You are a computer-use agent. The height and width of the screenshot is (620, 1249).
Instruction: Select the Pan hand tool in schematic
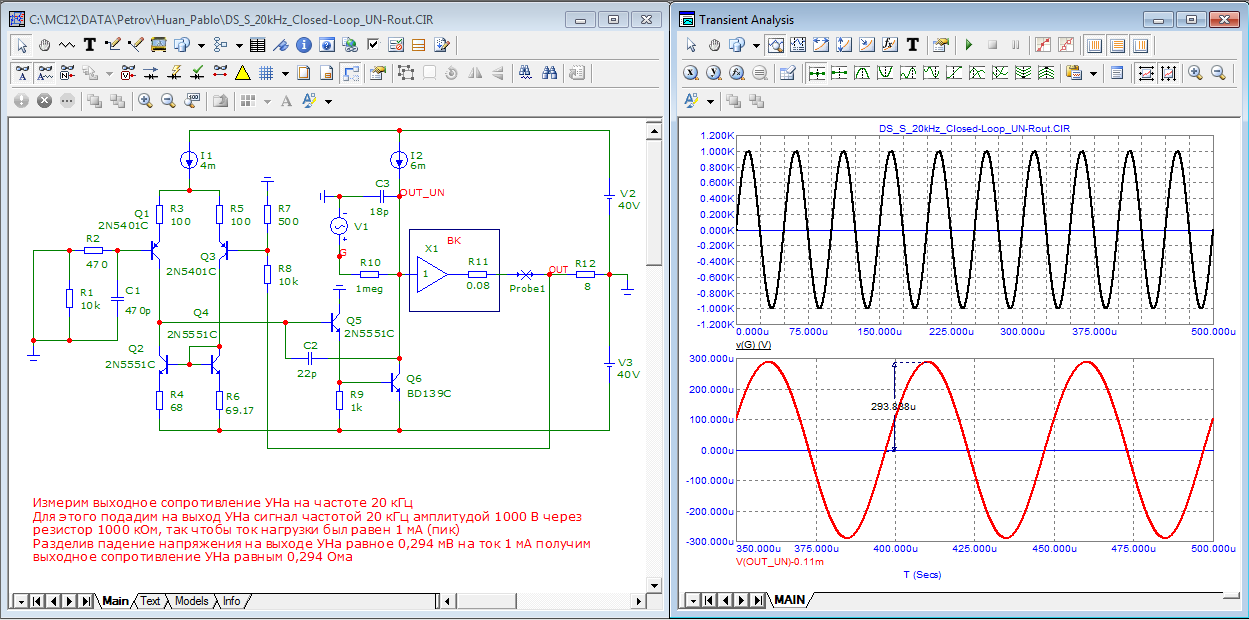45,45
